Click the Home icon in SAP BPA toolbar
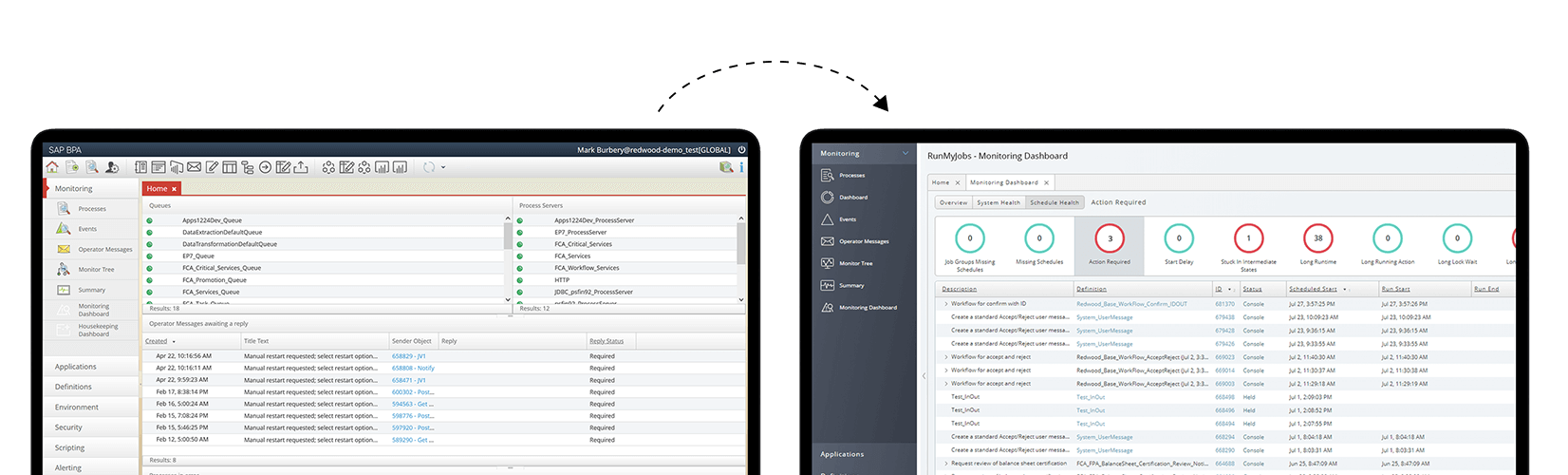The image size is (1568, 475). pyautogui.click(x=52, y=167)
